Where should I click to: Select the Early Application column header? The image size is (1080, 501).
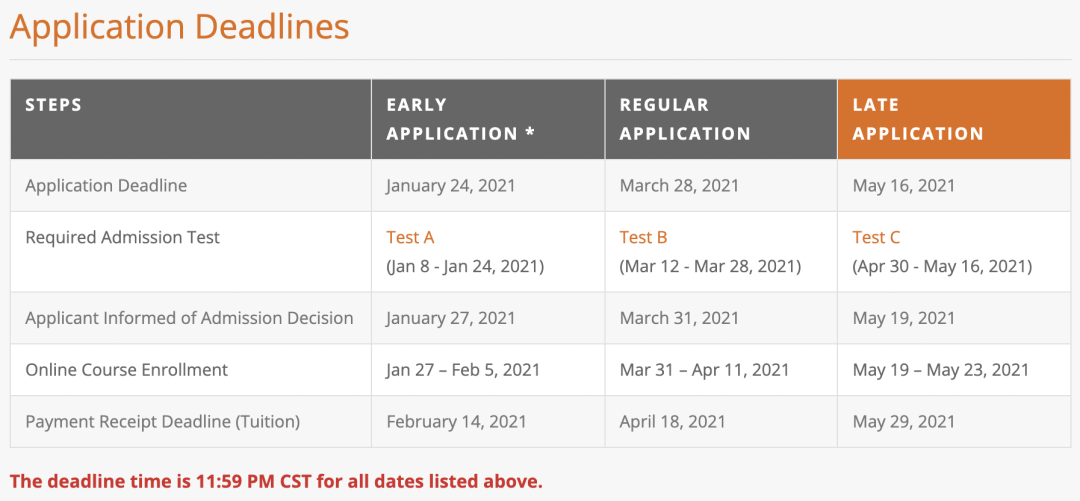(488, 119)
